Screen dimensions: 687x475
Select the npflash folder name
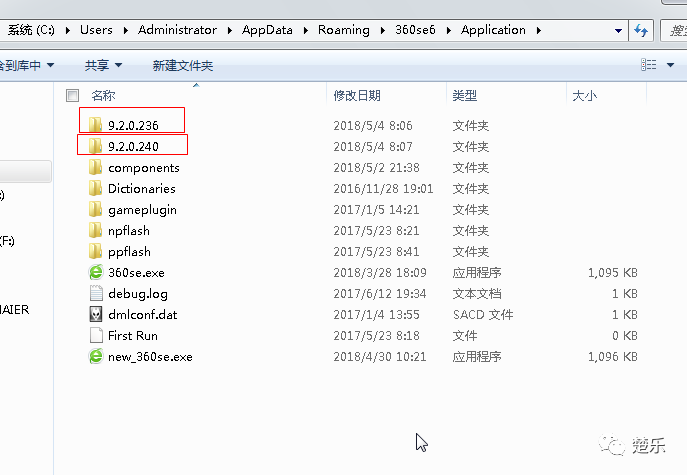[x=129, y=230]
